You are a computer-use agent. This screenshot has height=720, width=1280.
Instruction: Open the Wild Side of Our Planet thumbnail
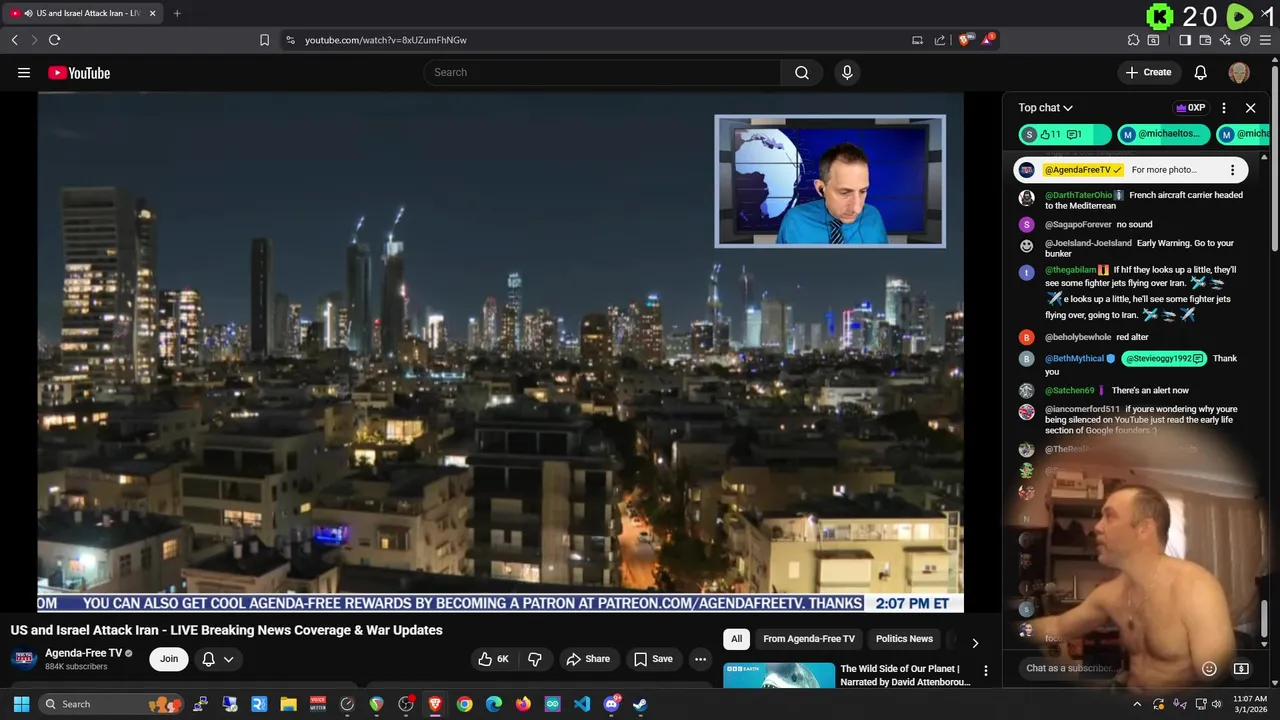pyautogui.click(x=779, y=675)
